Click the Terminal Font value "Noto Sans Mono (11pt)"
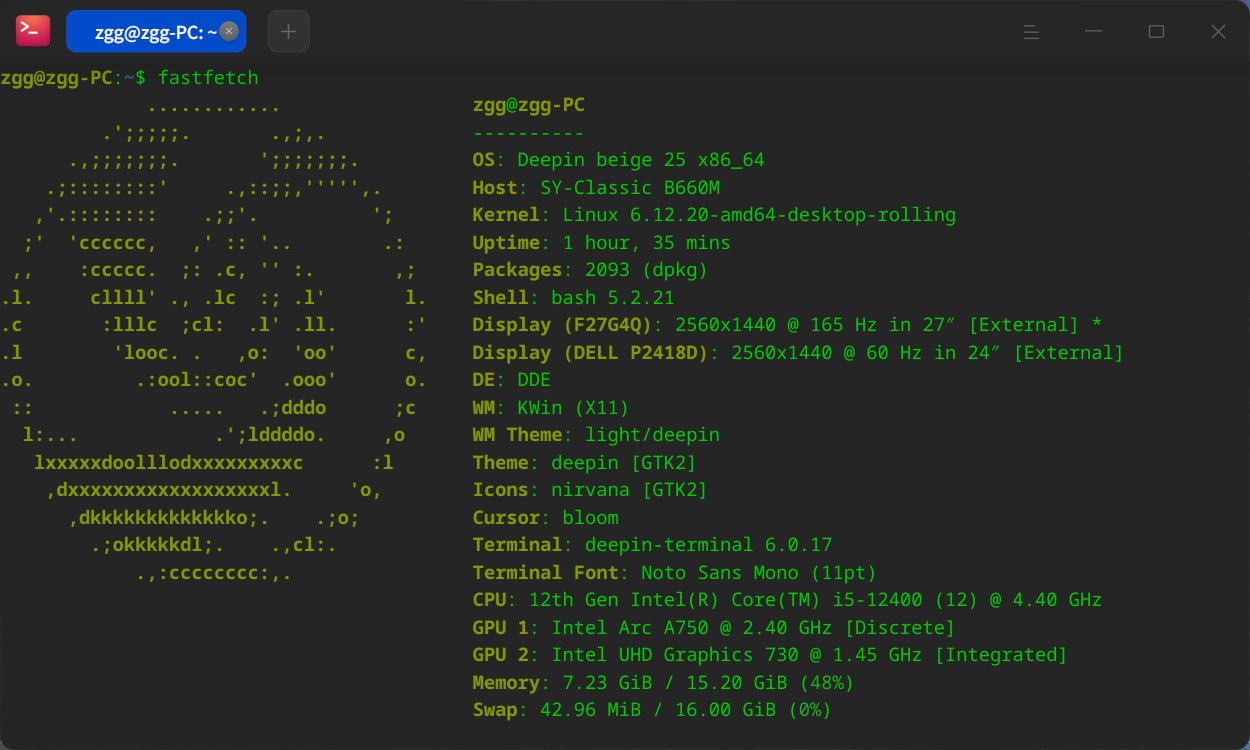 click(x=758, y=573)
